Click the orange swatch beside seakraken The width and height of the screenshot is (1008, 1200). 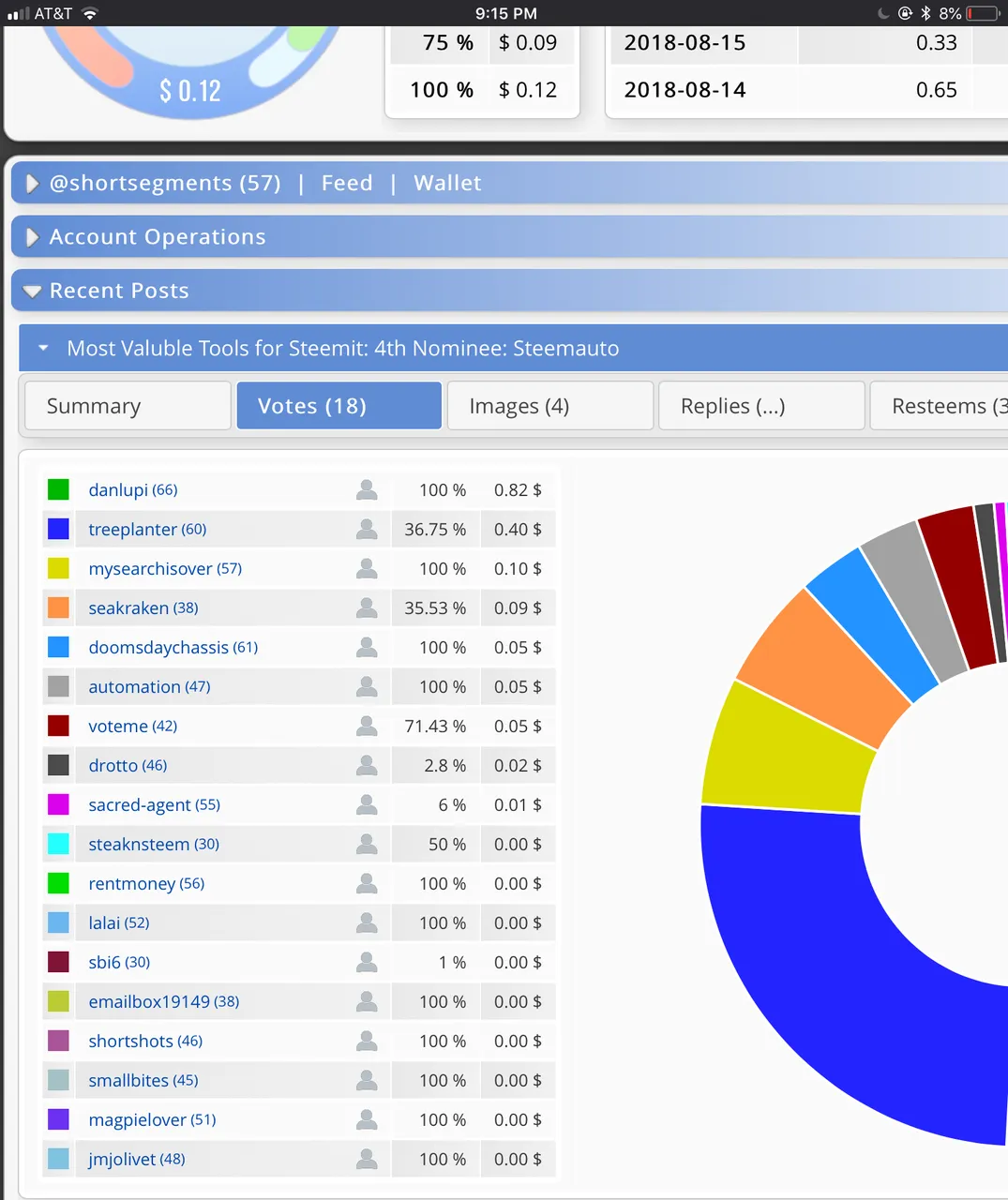[58, 607]
